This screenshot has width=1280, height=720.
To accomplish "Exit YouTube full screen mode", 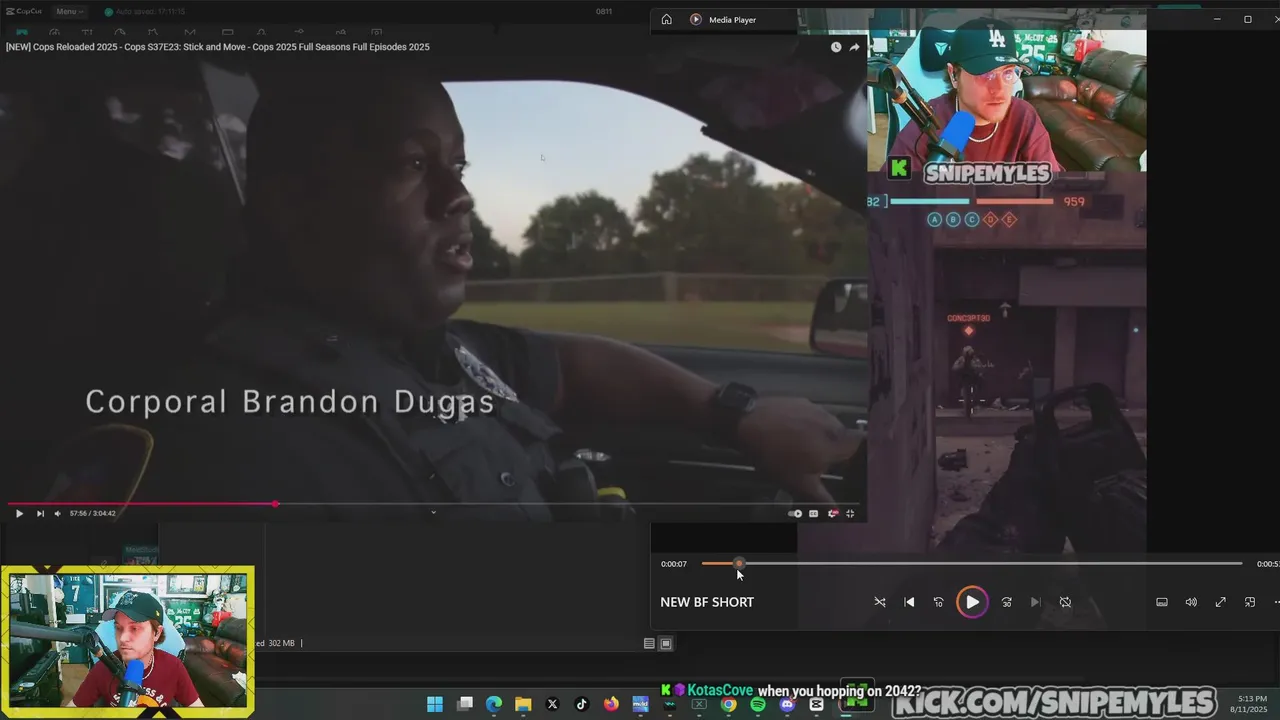I will tap(850, 513).
